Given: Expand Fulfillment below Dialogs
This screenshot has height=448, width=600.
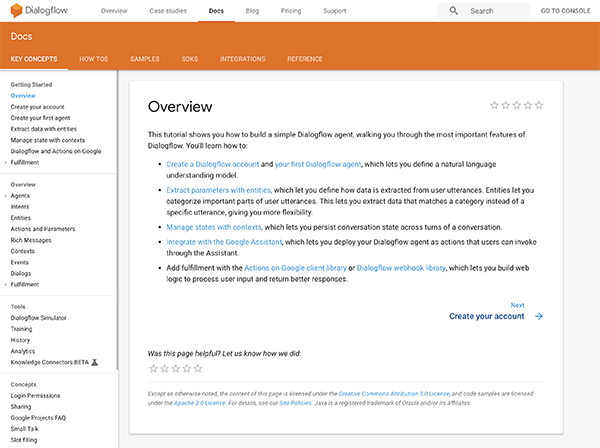Looking at the screenshot, I should tap(5, 285).
